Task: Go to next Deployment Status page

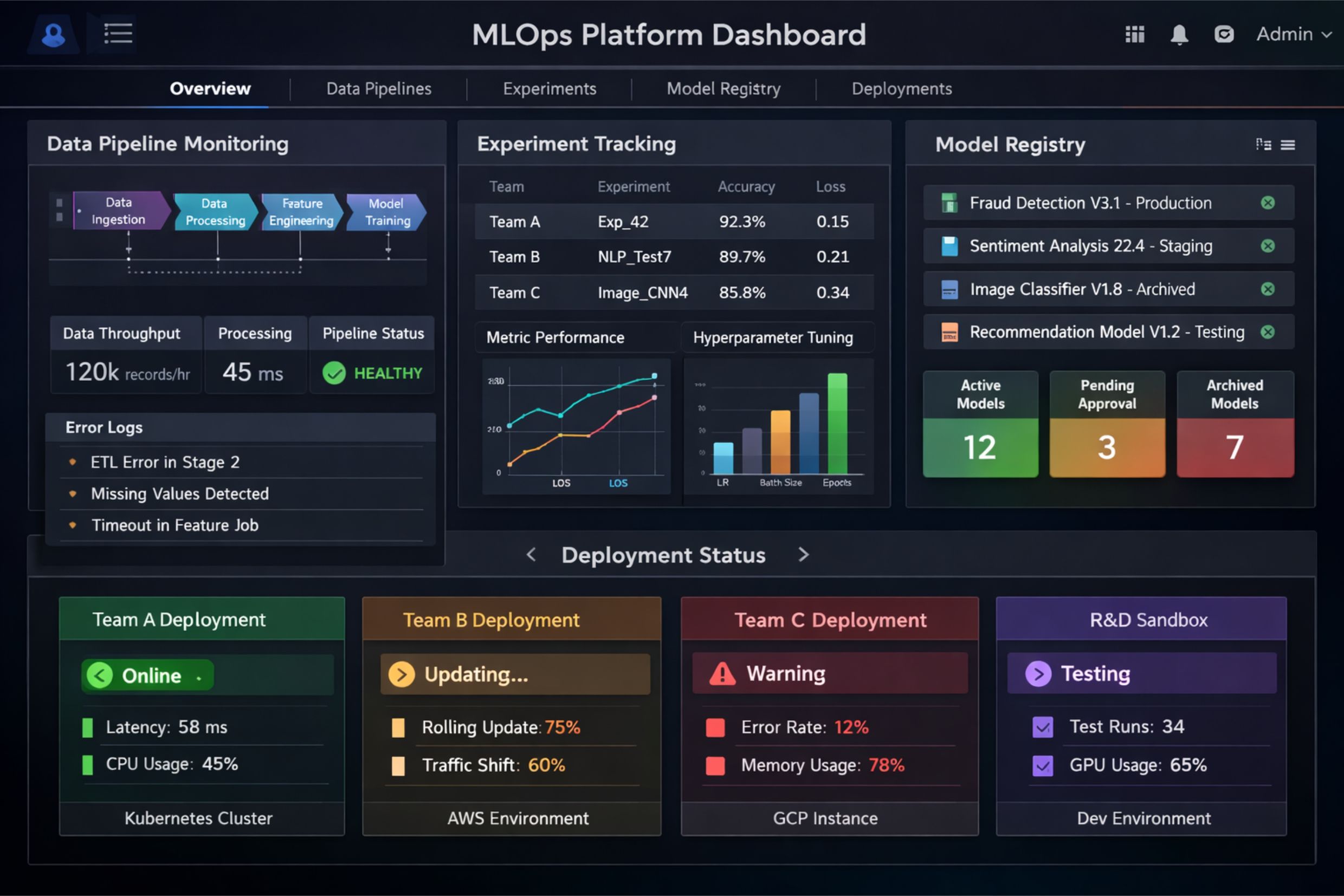Action: (x=803, y=555)
